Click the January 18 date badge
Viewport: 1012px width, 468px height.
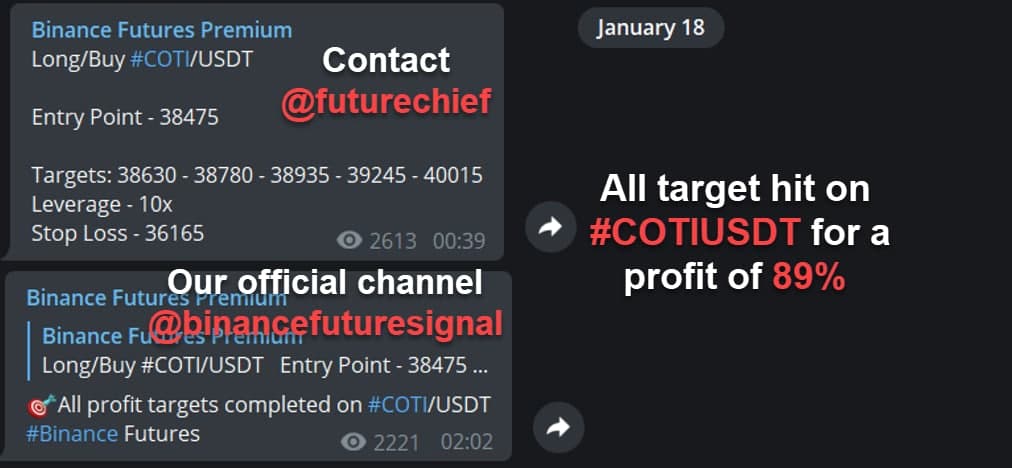pos(651,28)
